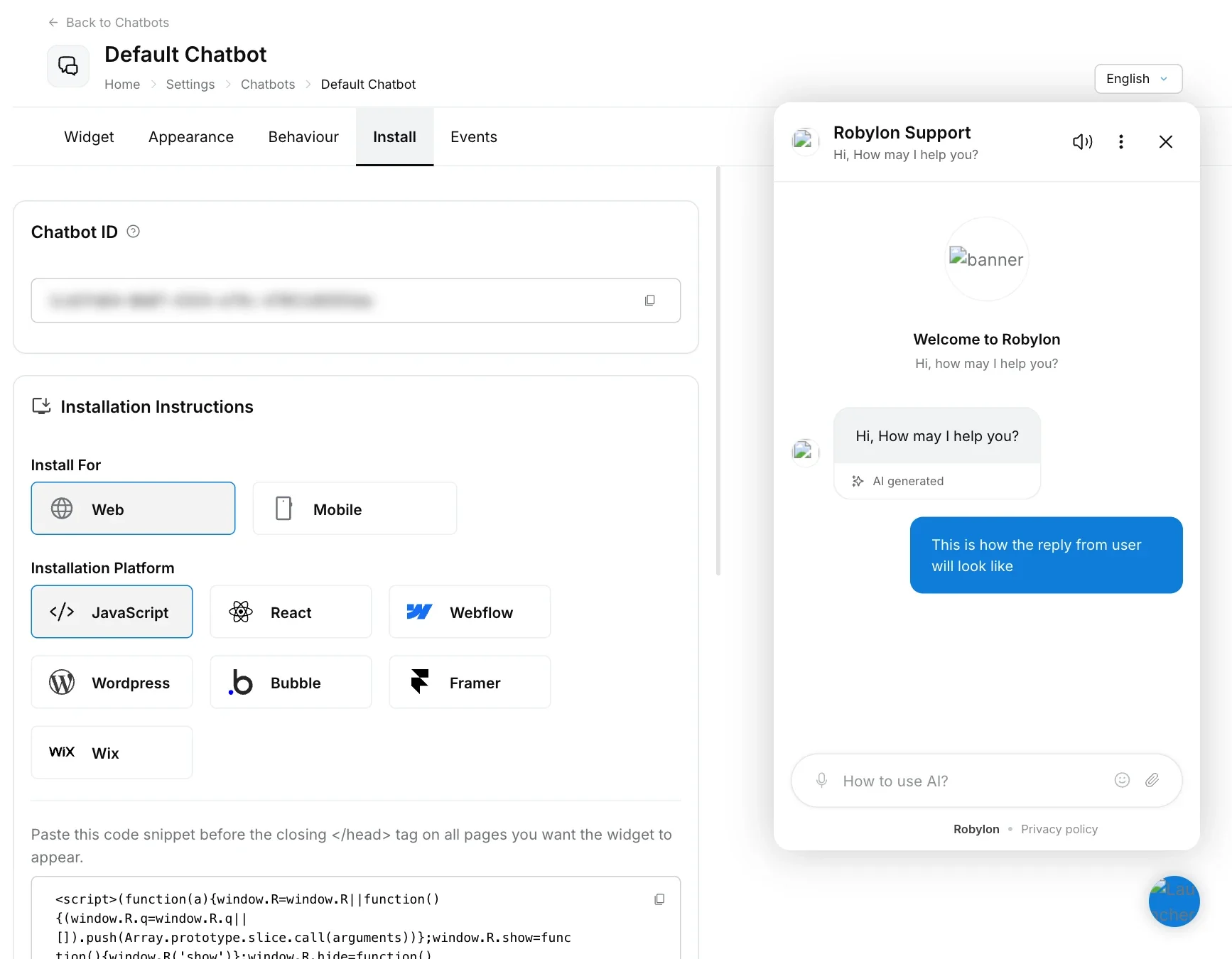The width and height of the screenshot is (1232, 959).
Task: Click the Wix logo icon
Action: pyautogui.click(x=62, y=752)
